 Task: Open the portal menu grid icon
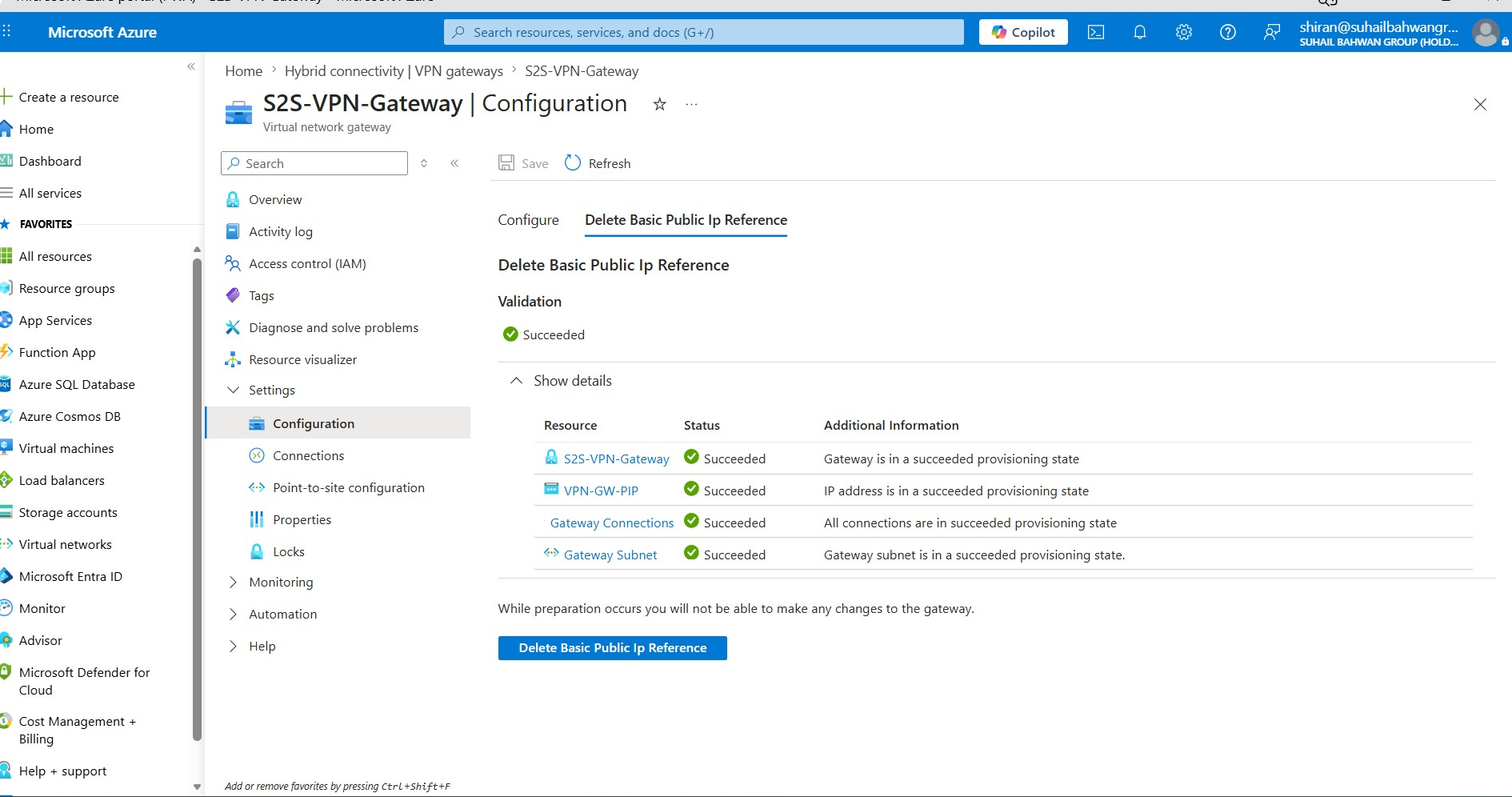pyautogui.click(x=6, y=31)
